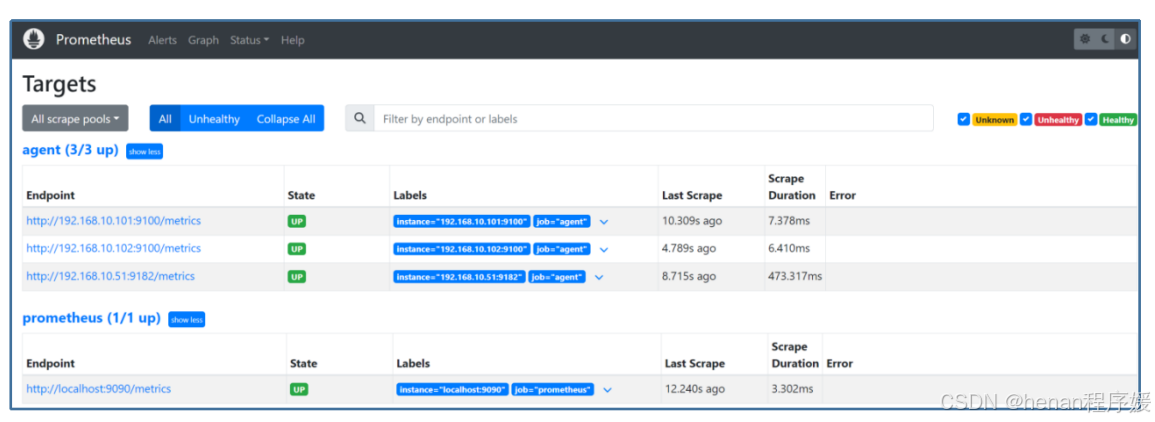1155x422 pixels.
Task: Click UP state badge for localhost:9090 row
Action: (299, 390)
